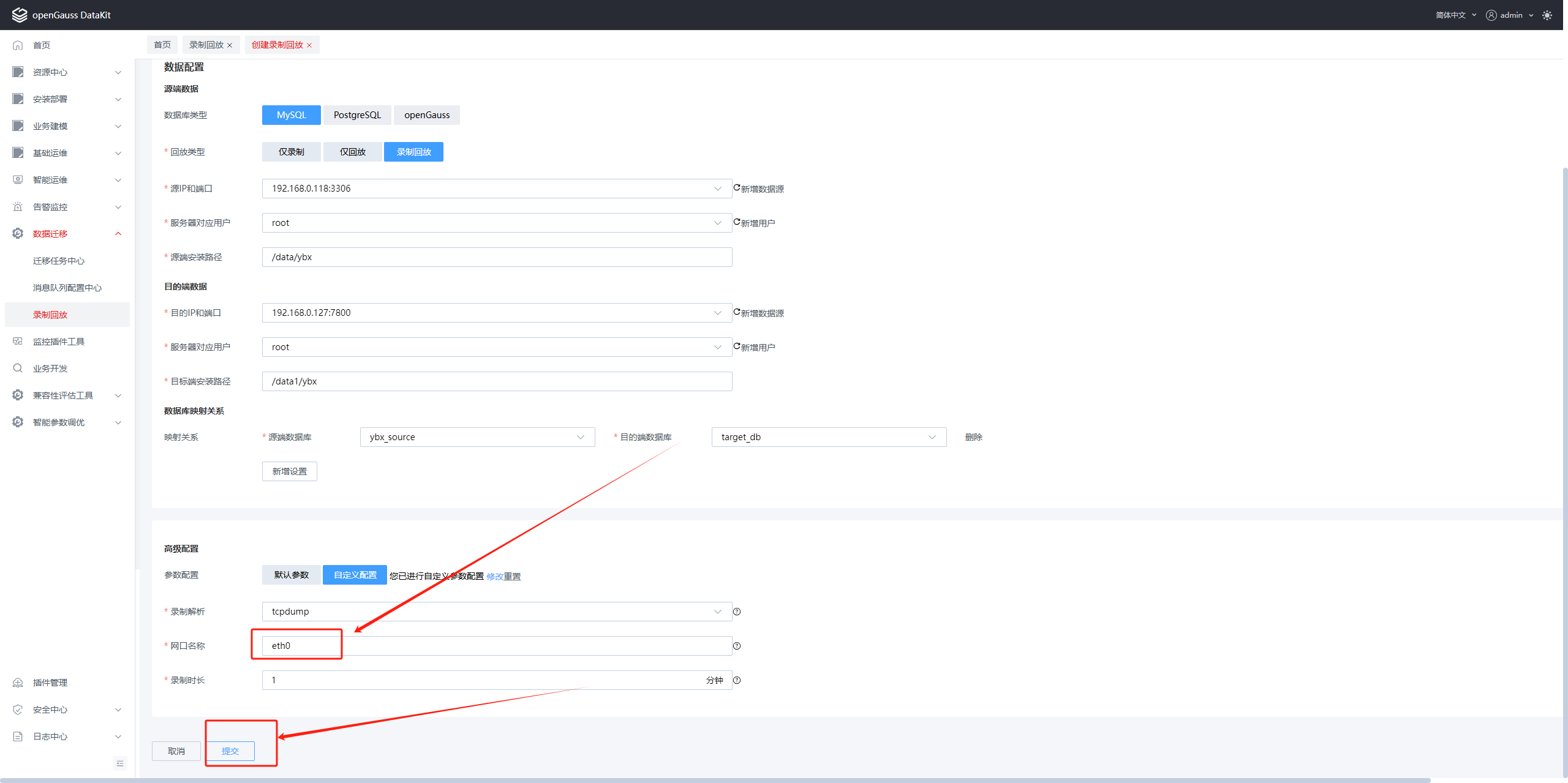Open the 目的端数据库 target_db dropdown
Screen dimensions: 1568x783
[828, 437]
